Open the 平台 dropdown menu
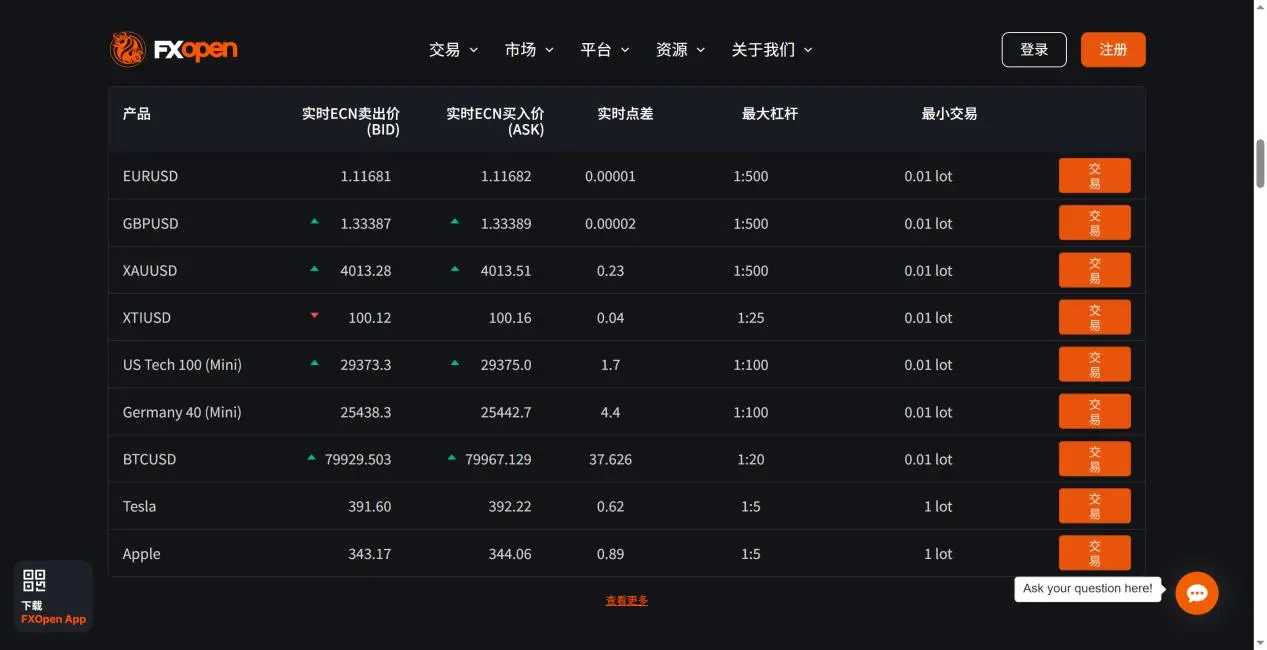 (x=605, y=50)
